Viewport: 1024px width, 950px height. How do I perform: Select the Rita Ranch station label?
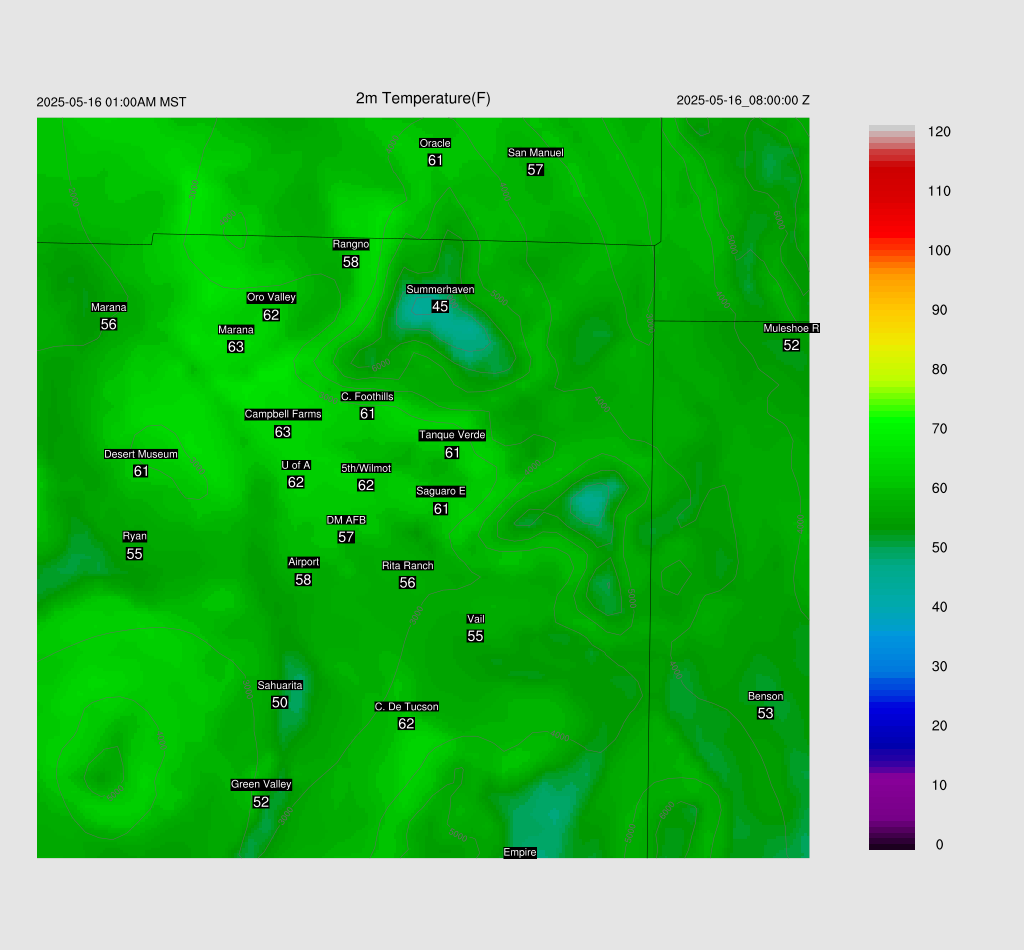pyautogui.click(x=408, y=565)
